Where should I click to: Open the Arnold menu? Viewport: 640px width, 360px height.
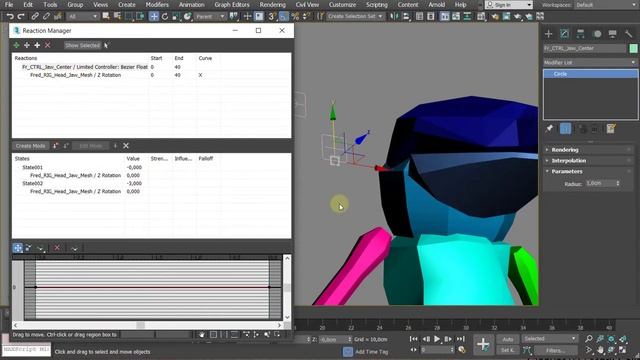pos(437,5)
